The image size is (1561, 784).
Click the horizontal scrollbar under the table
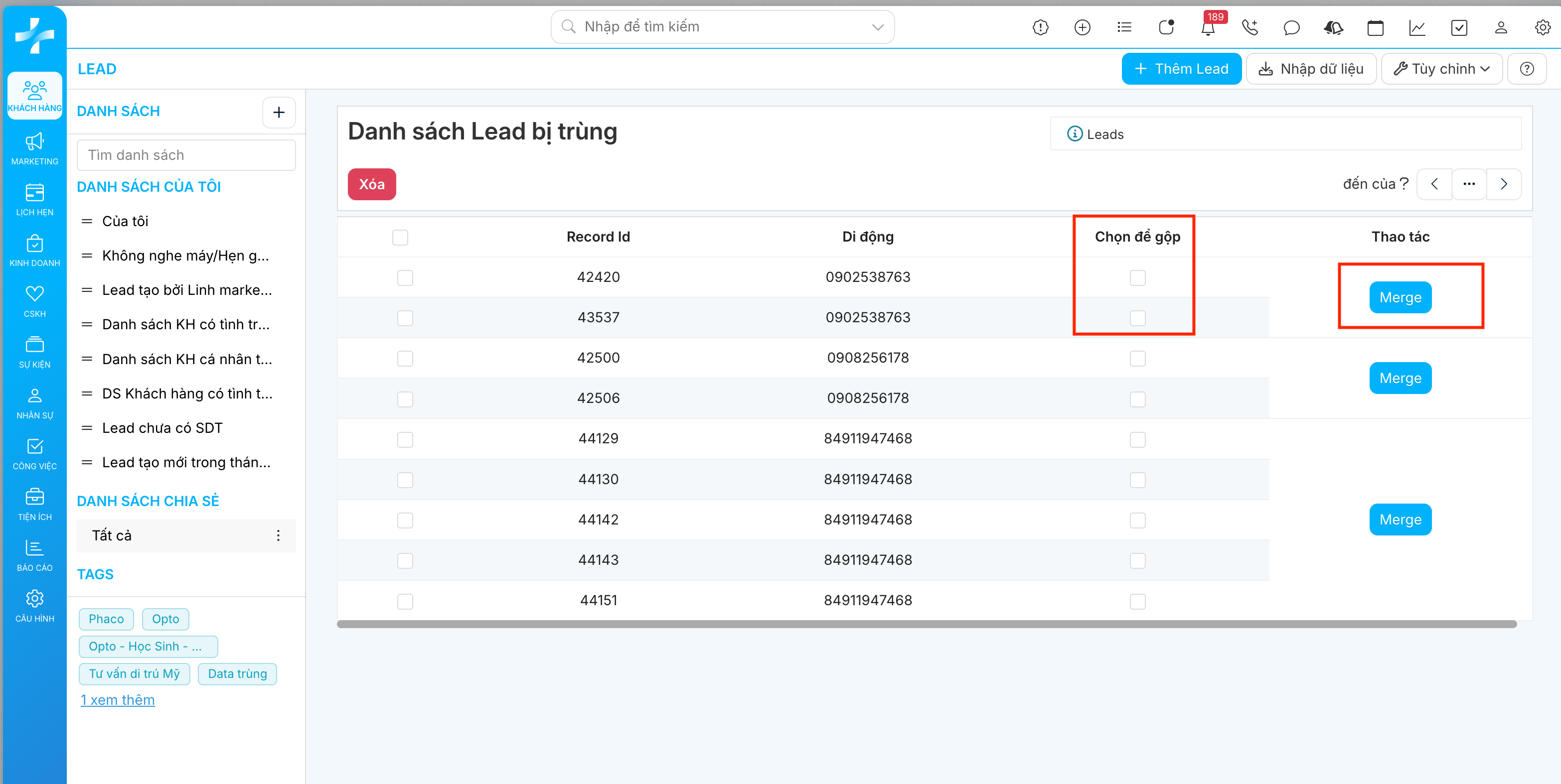pyautogui.click(x=926, y=624)
